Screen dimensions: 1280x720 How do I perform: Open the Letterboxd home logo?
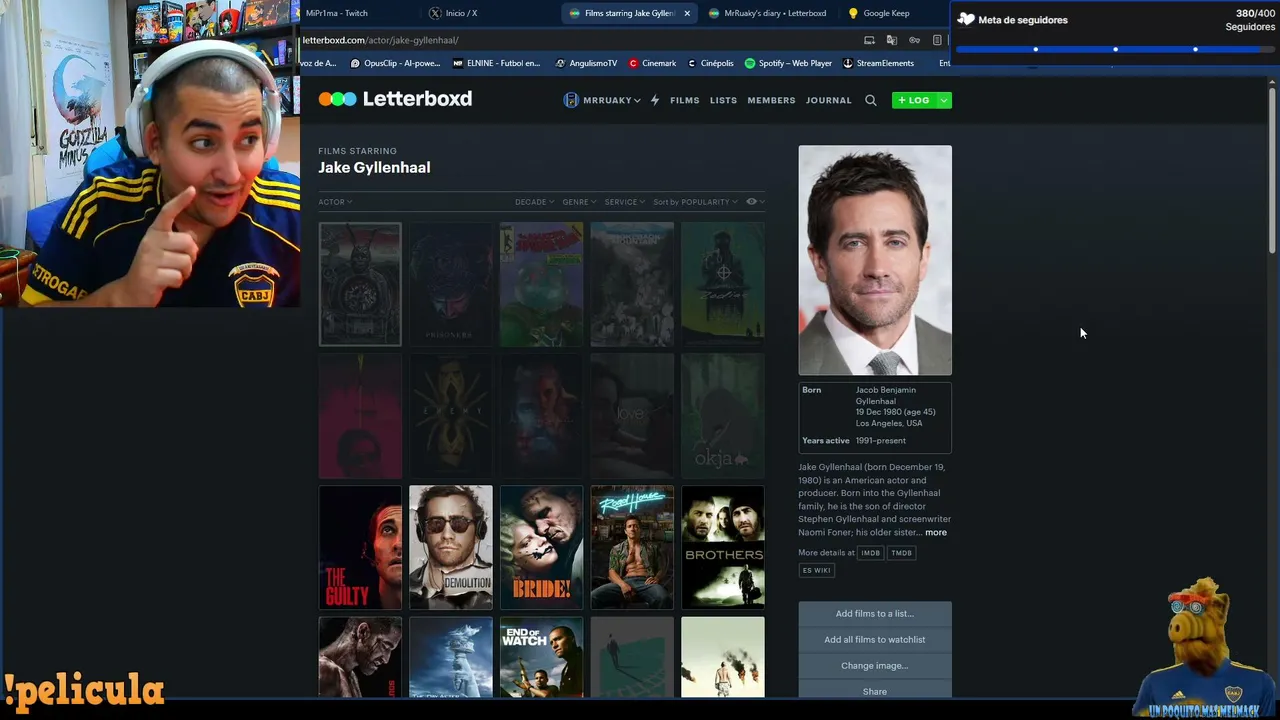tap(395, 99)
